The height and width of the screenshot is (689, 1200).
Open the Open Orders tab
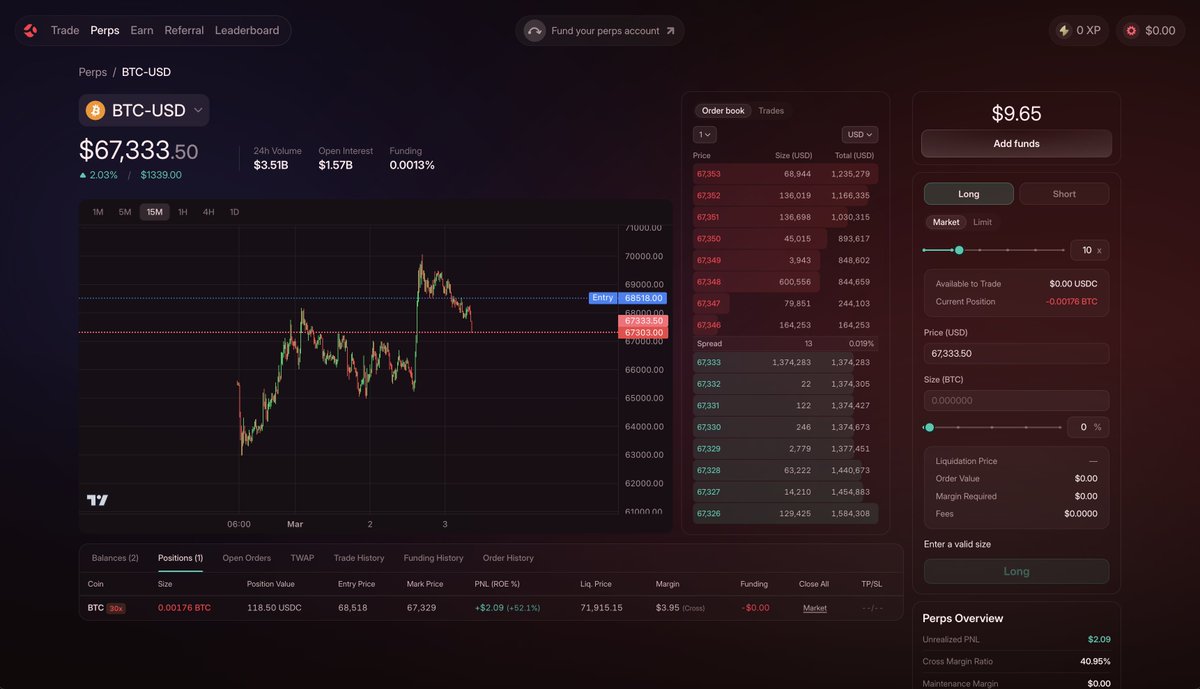point(247,558)
